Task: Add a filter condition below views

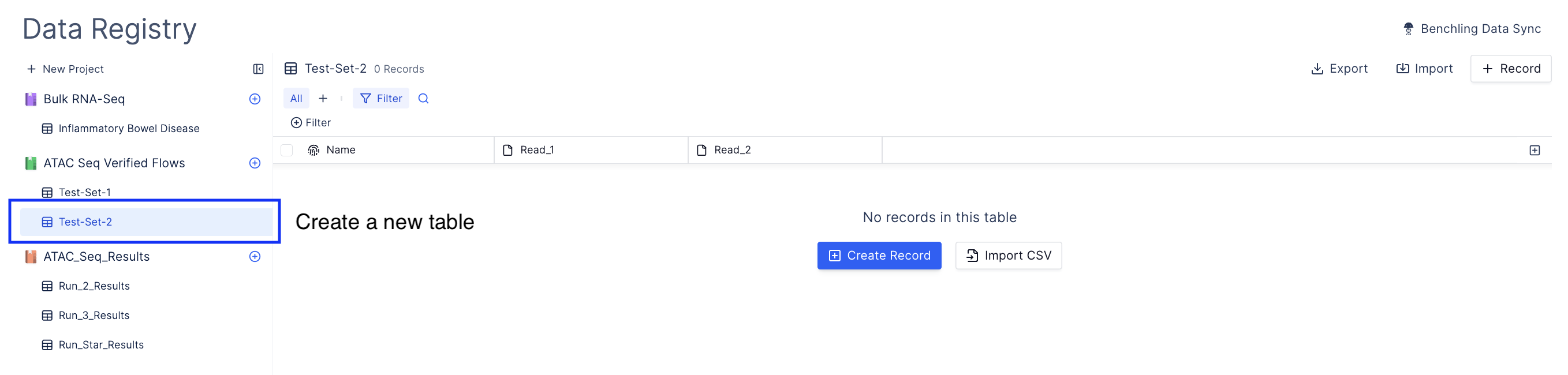Action: coord(311,122)
